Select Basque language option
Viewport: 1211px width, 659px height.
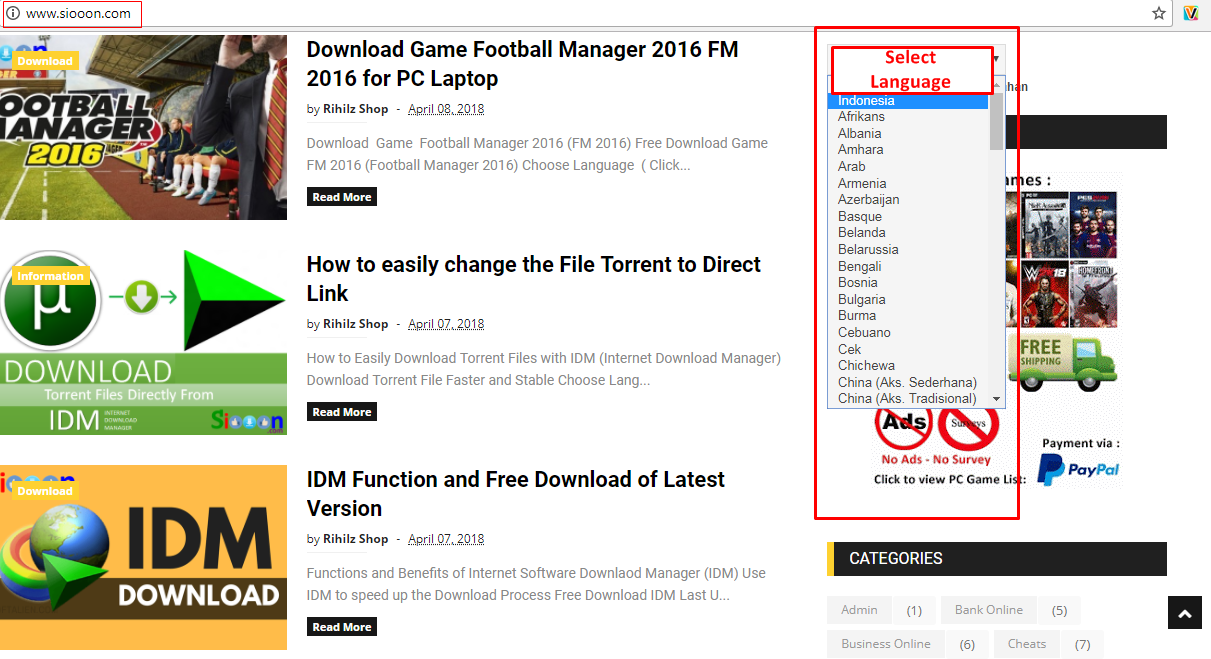click(x=908, y=216)
